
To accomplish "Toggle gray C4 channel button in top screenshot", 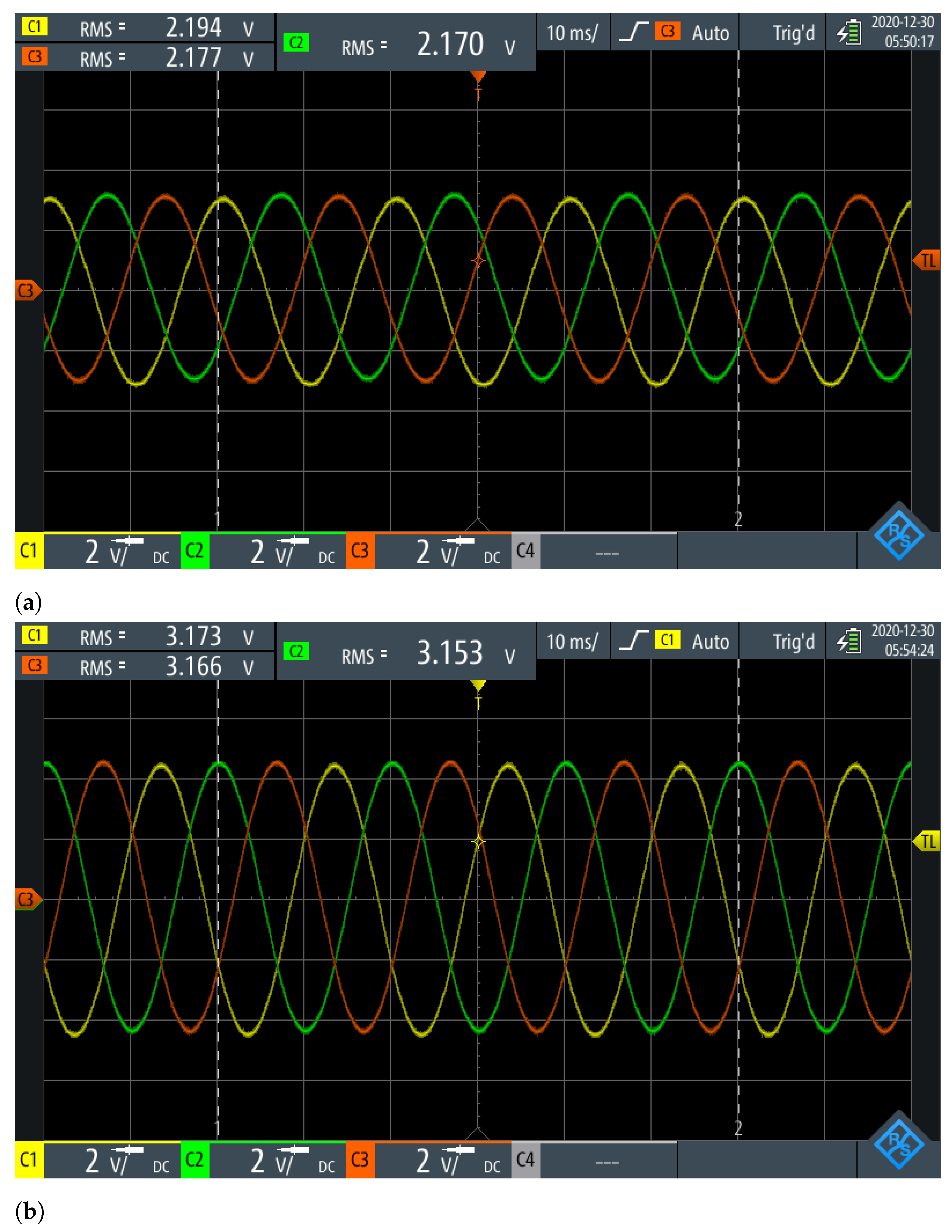I will [x=525, y=550].
